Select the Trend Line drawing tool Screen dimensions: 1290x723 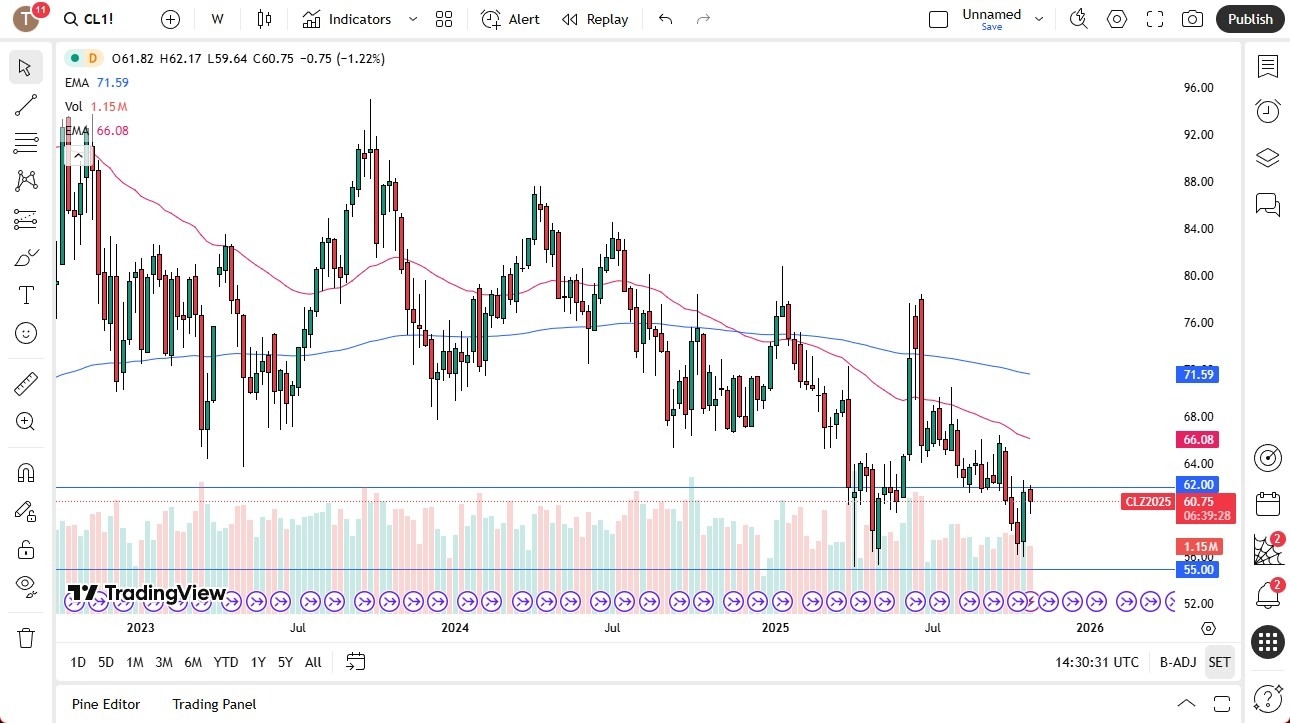[x=26, y=105]
